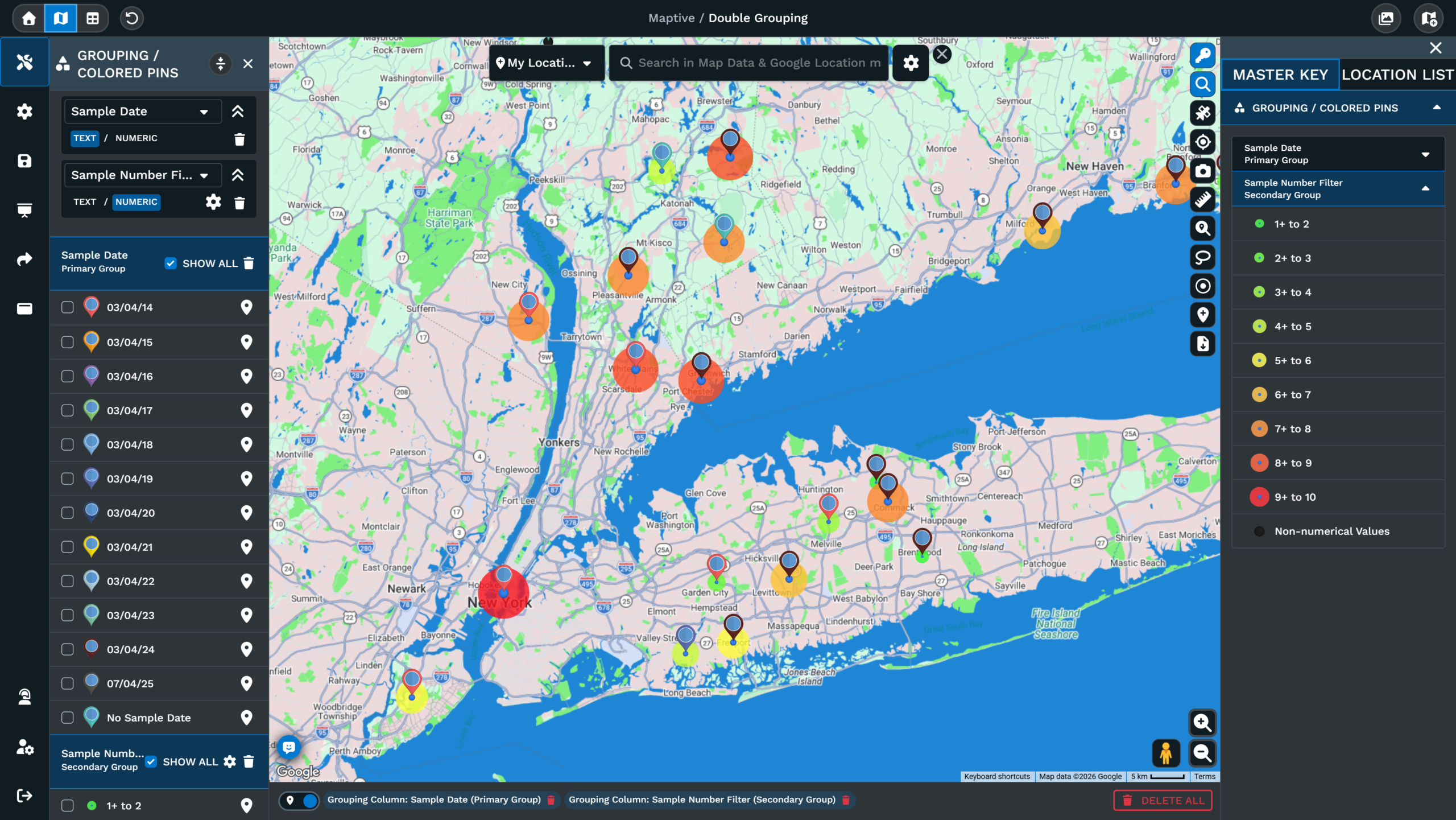Open the save disk sidebar icon
The height and width of the screenshot is (820, 1456).
point(24,161)
